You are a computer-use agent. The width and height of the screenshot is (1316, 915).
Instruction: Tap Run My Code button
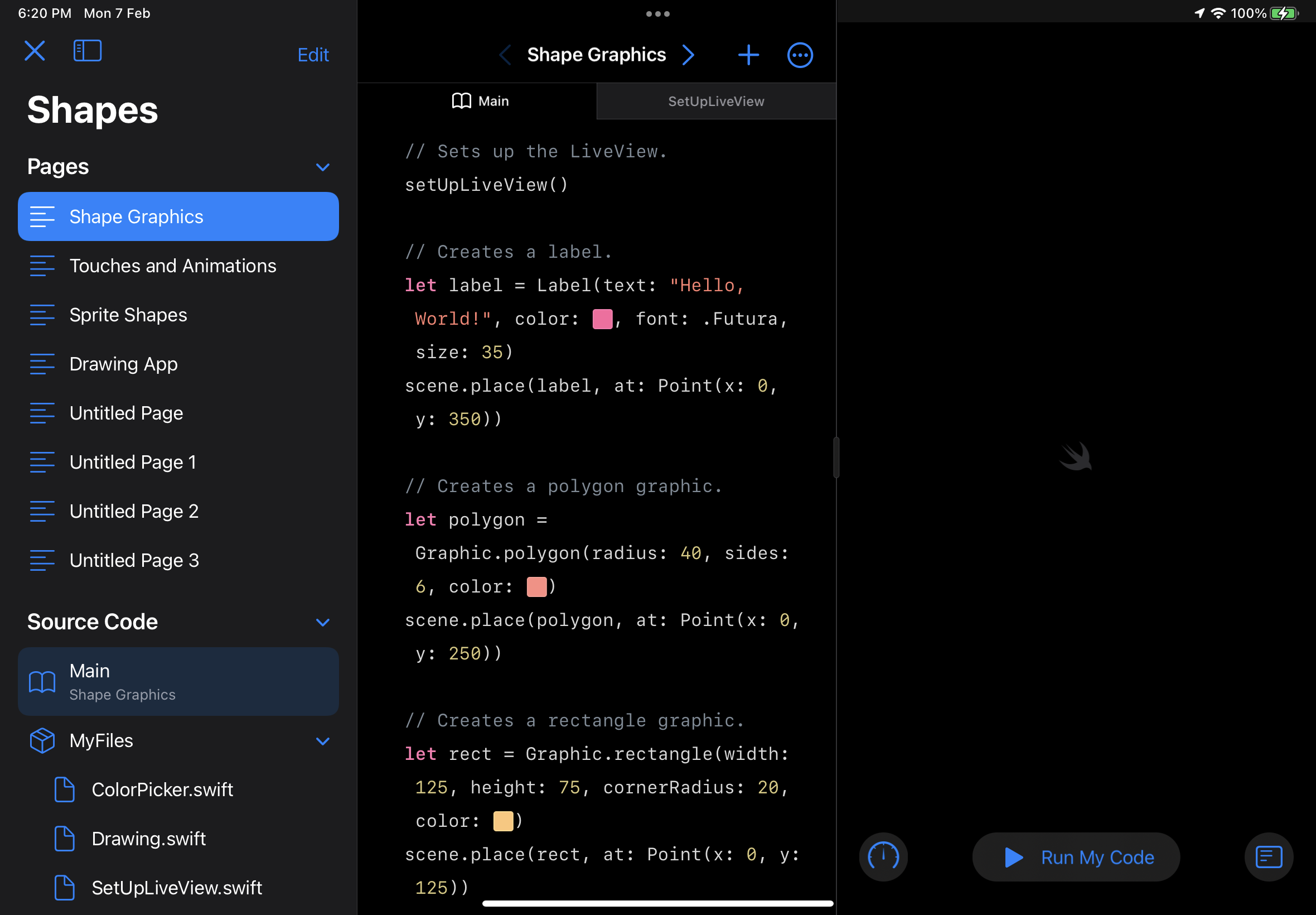[1075, 857]
